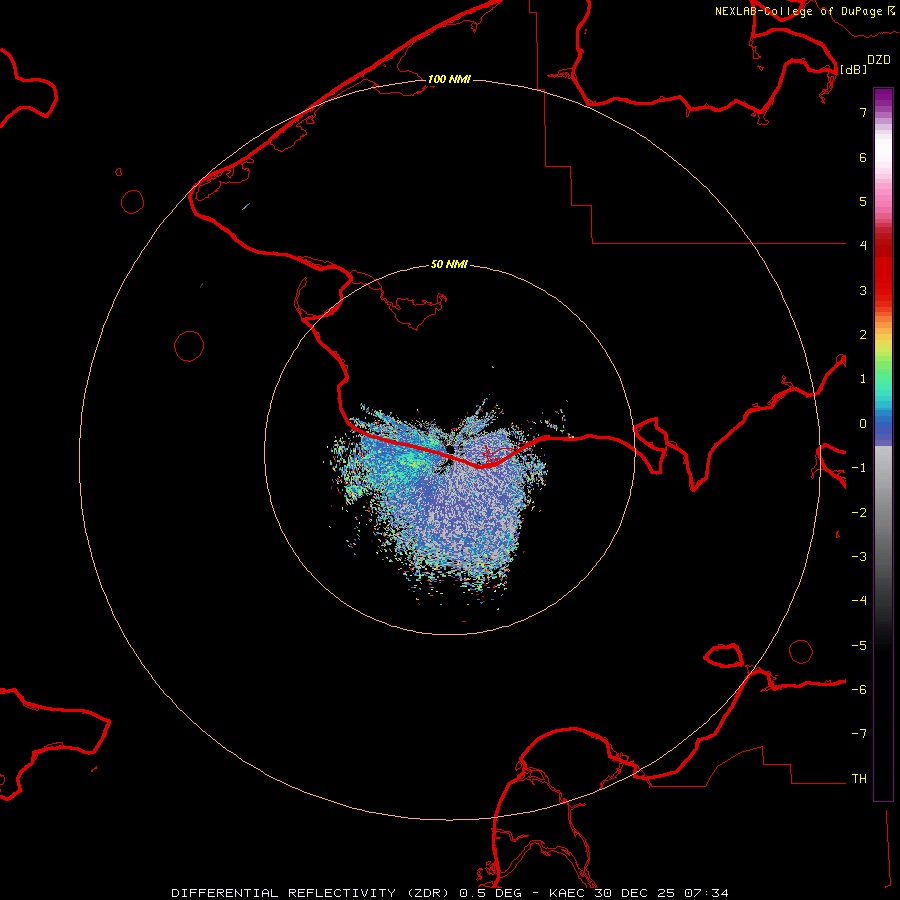Screen dimensions: 900x900
Task: Click the black radar site dot at ring center
Action: (x=450, y=449)
